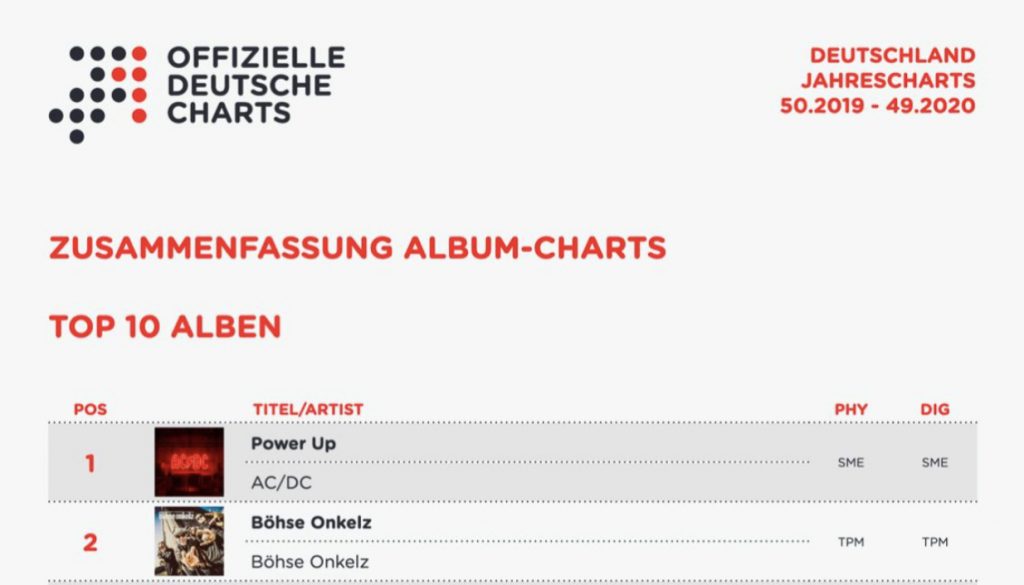The image size is (1024, 585).
Task: Click the Zusammenfassung Album-Charts heading
Action: coord(357,248)
